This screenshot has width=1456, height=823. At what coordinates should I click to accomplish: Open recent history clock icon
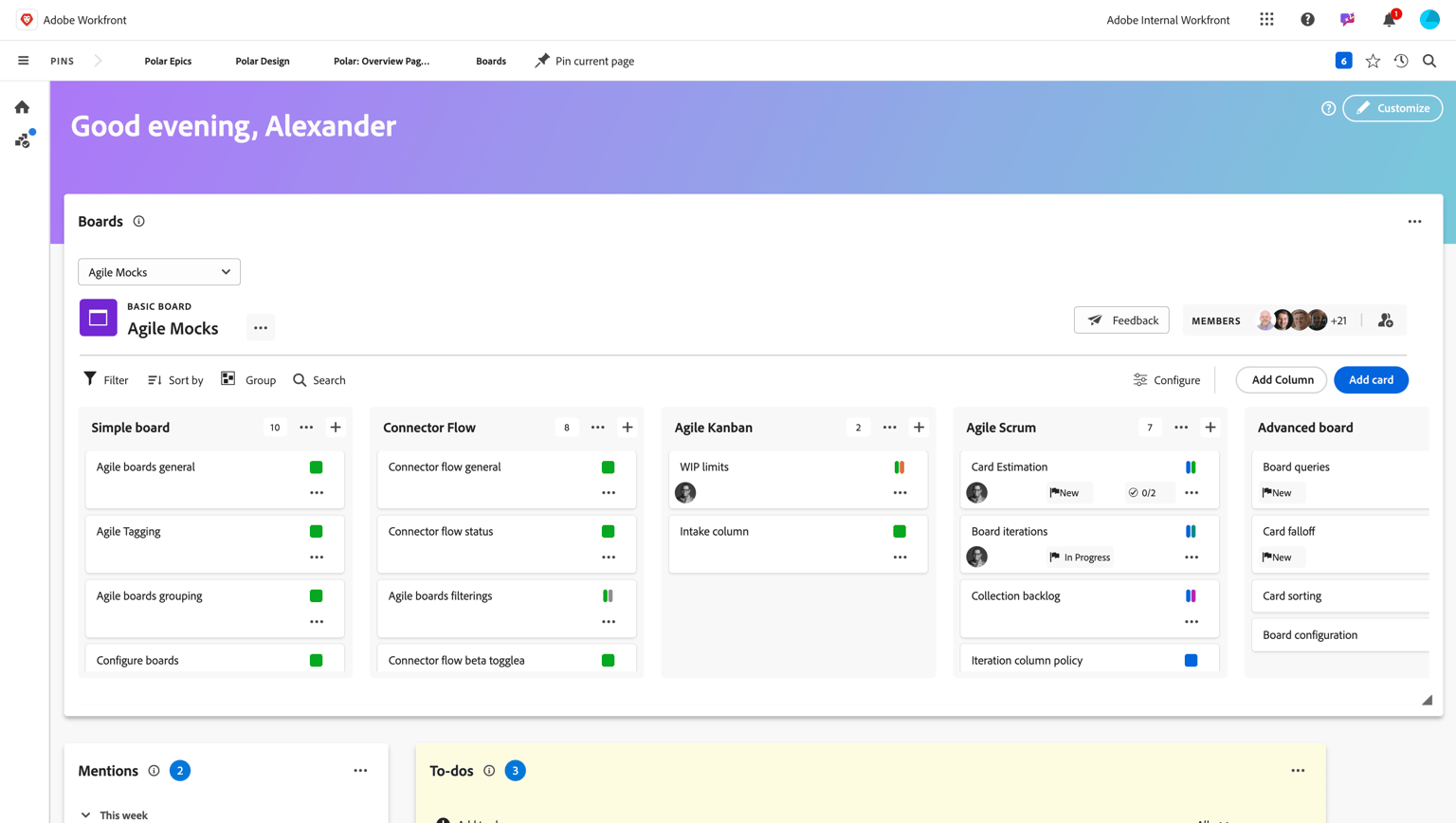[1401, 61]
